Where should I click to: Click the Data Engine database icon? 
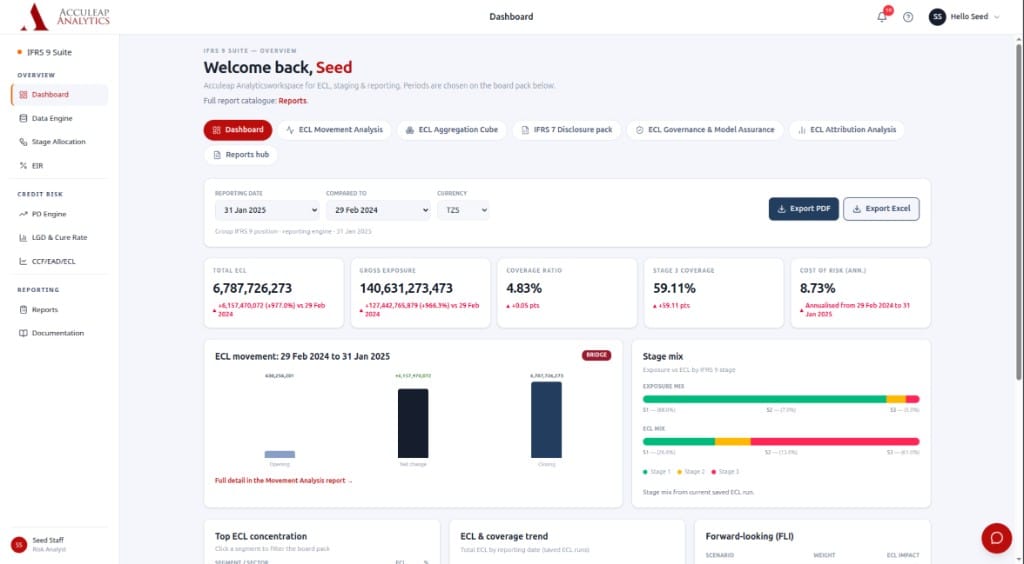pos(23,118)
